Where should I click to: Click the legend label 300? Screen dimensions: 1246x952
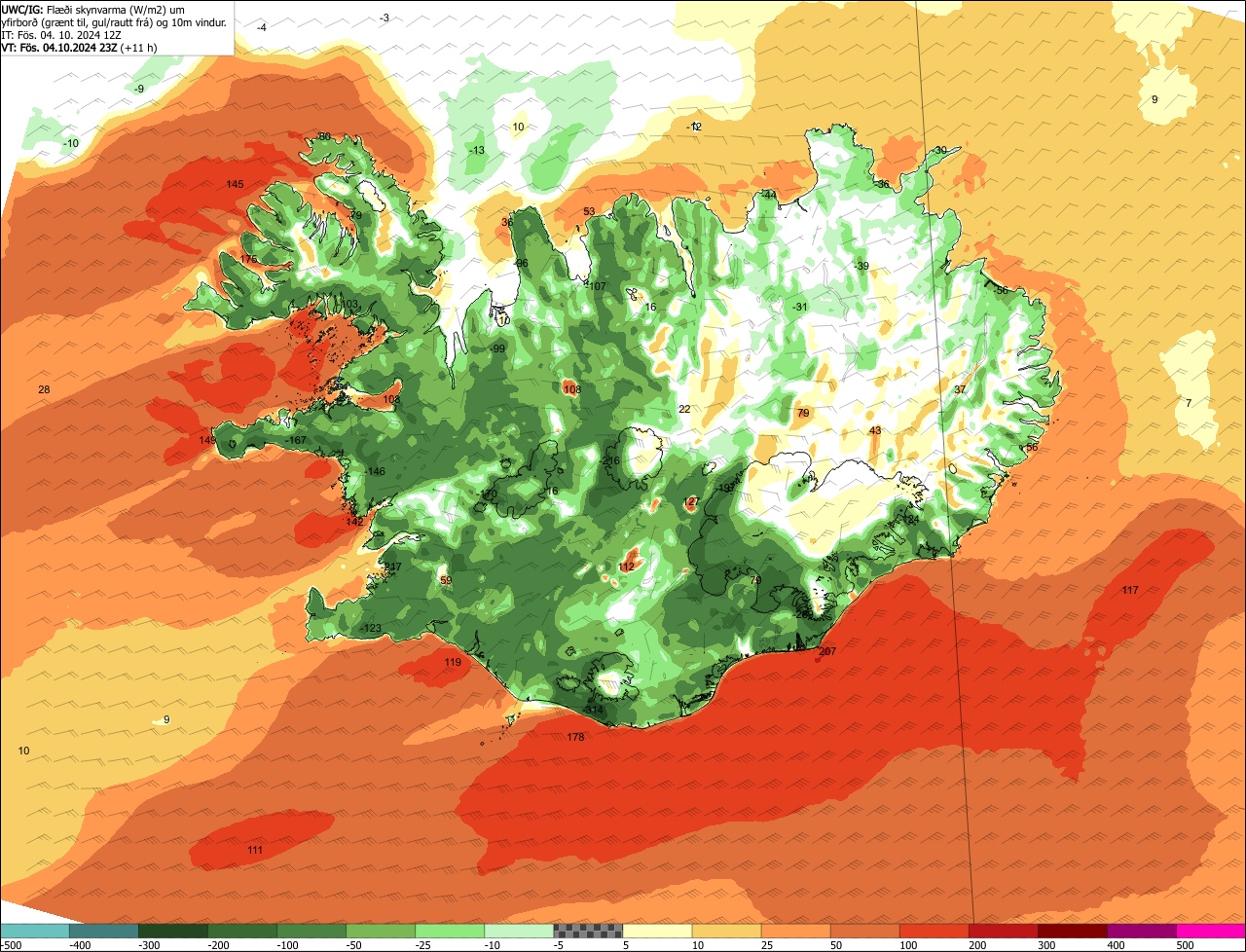[x=1045, y=944]
